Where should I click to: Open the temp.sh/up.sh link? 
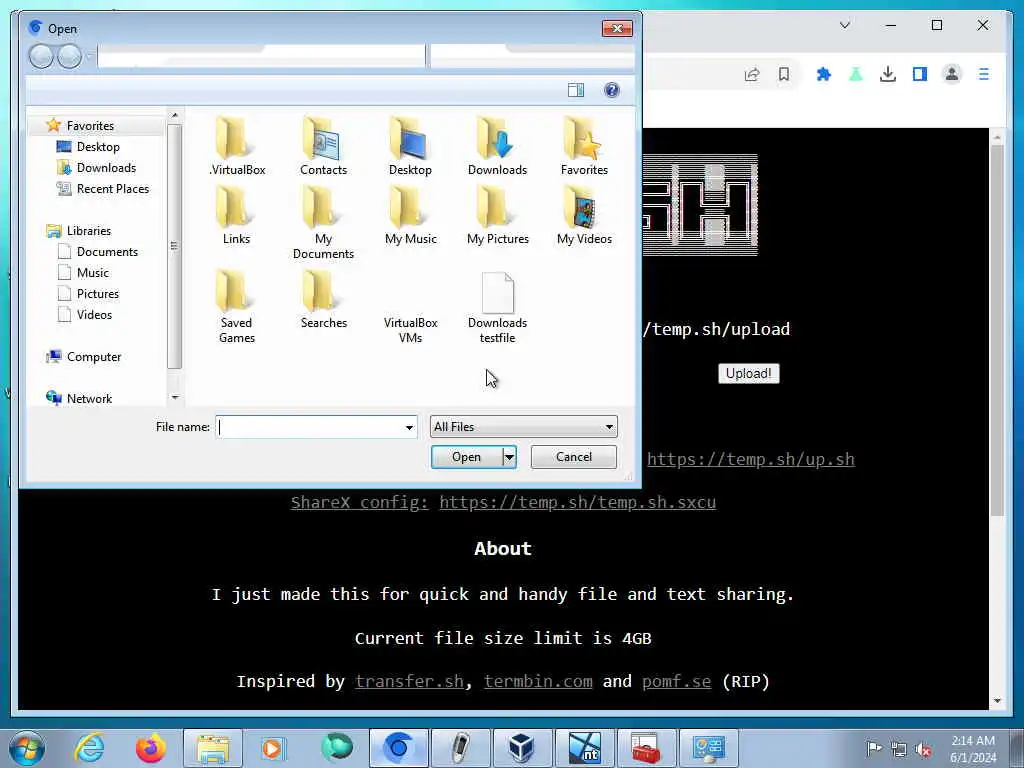pyautogui.click(x=750, y=459)
